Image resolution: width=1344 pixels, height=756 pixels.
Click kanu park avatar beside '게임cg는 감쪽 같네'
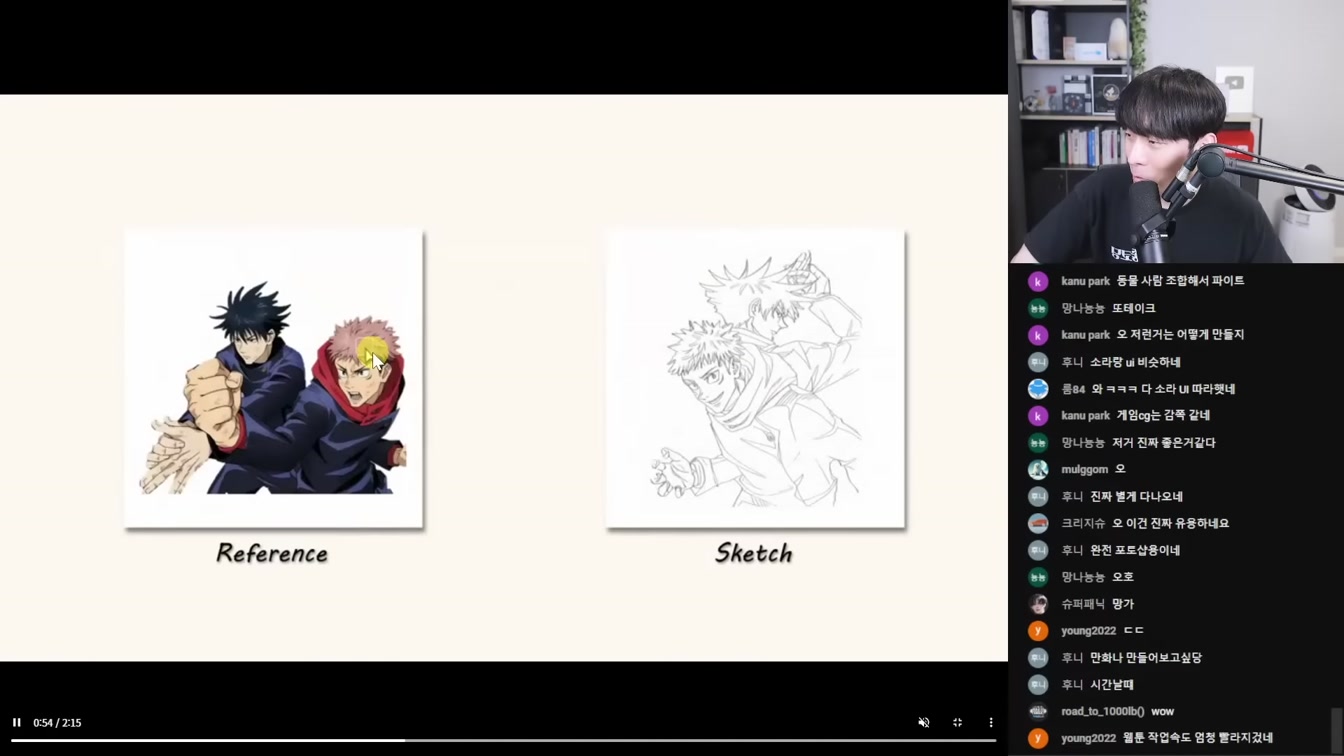tap(1038, 416)
